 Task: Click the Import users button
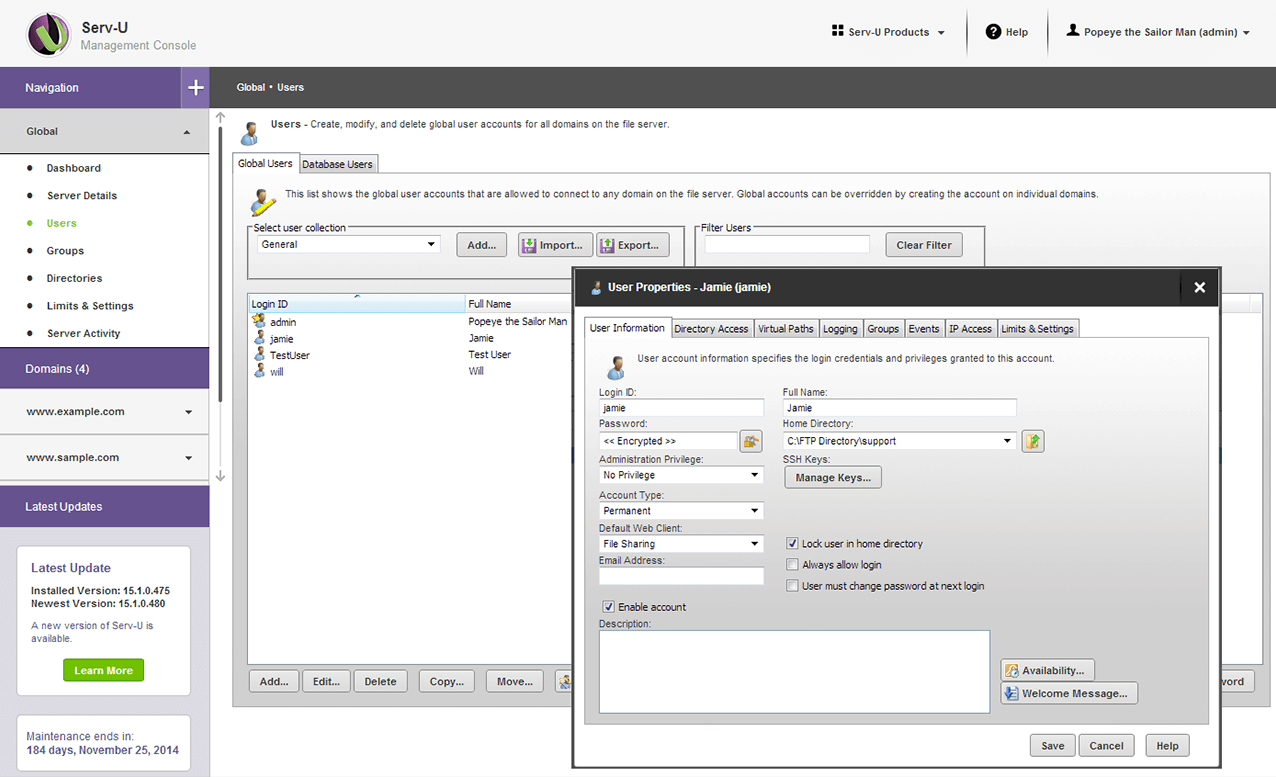555,245
